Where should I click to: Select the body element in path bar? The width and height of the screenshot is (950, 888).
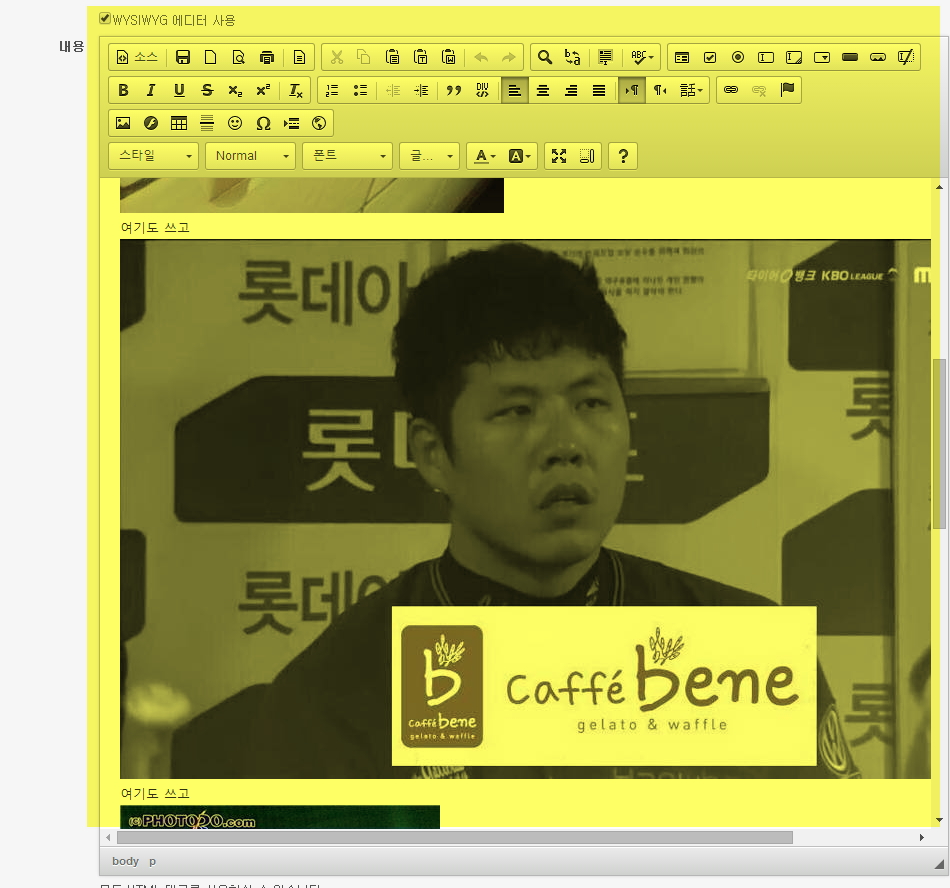pos(125,861)
